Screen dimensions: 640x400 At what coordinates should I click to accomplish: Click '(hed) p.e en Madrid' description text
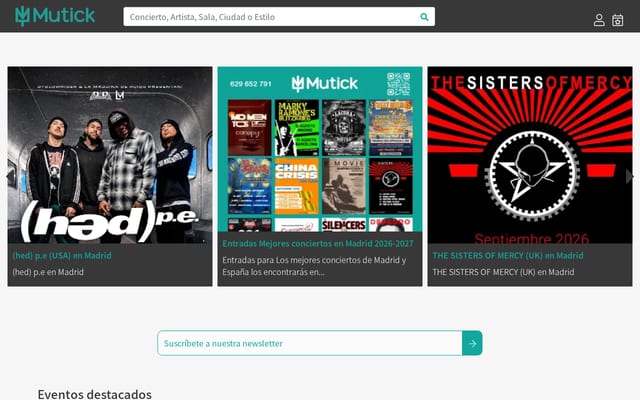pos(48,272)
